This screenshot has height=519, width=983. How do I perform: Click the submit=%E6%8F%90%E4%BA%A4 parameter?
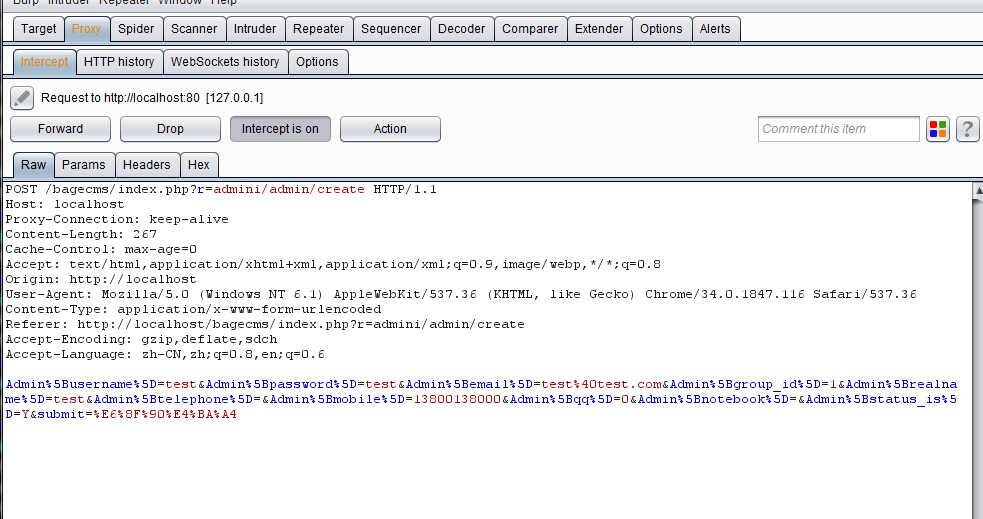[x=137, y=414]
